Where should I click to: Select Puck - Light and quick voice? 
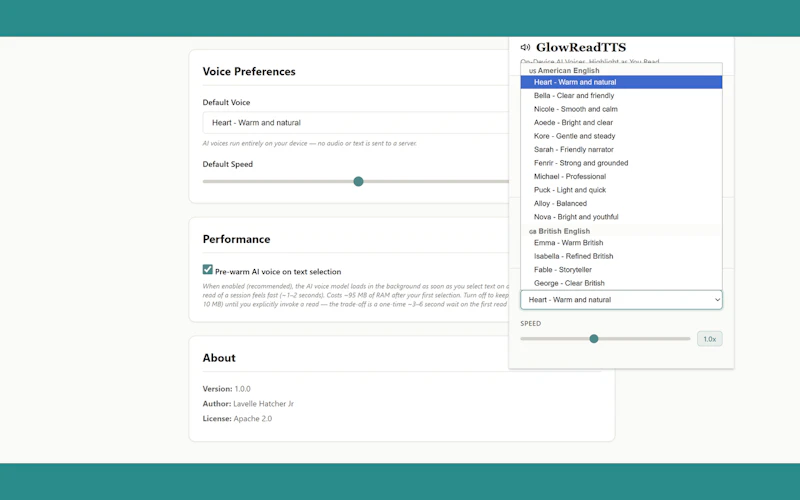tap(621, 190)
